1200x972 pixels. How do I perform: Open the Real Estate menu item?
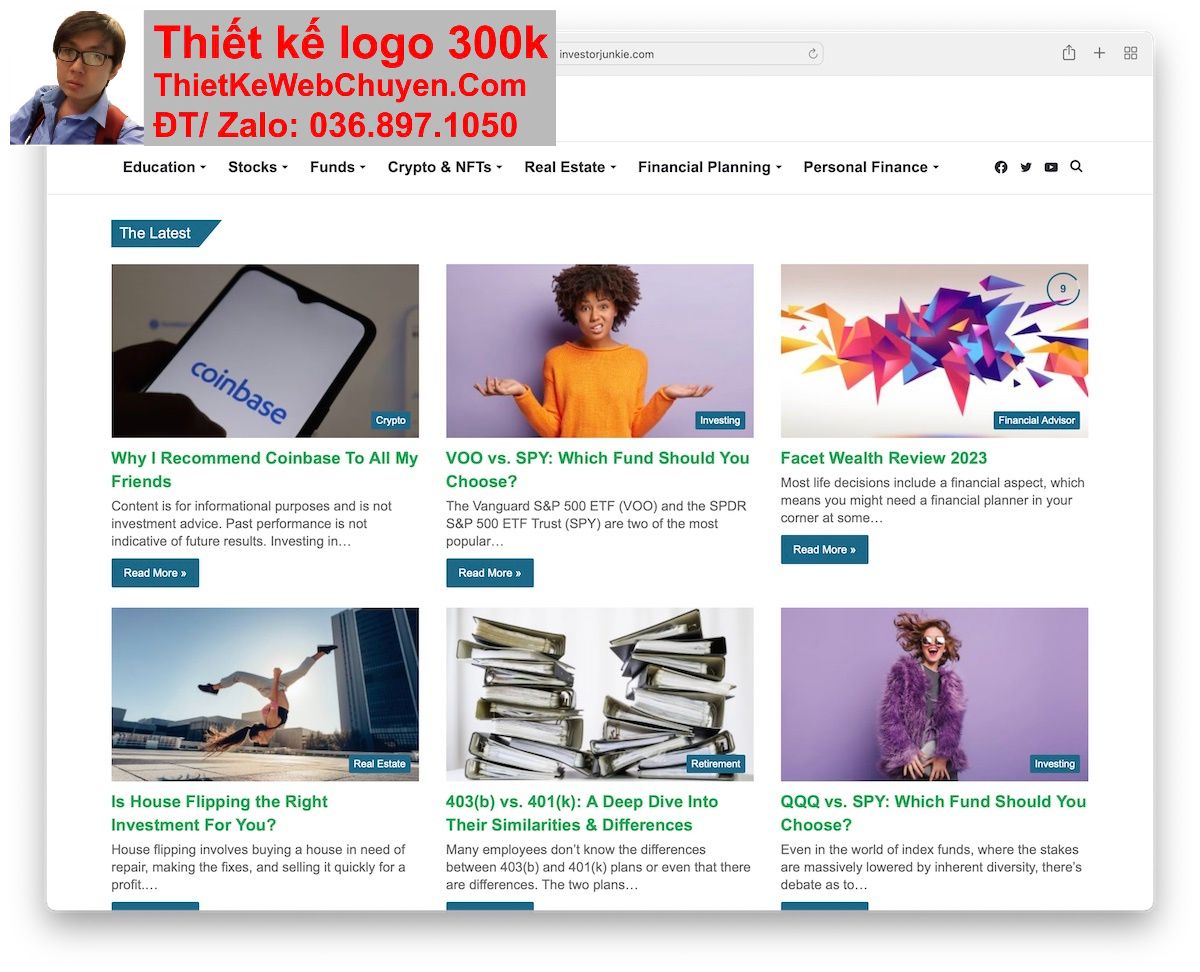click(570, 167)
